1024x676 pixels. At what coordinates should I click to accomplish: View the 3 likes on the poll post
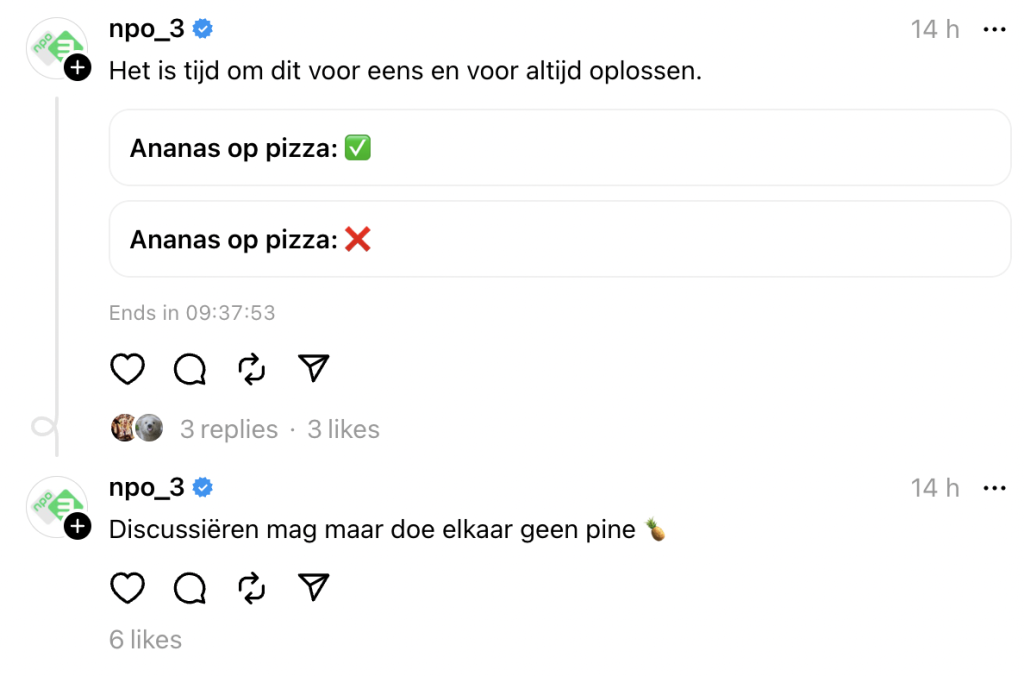[x=343, y=429]
